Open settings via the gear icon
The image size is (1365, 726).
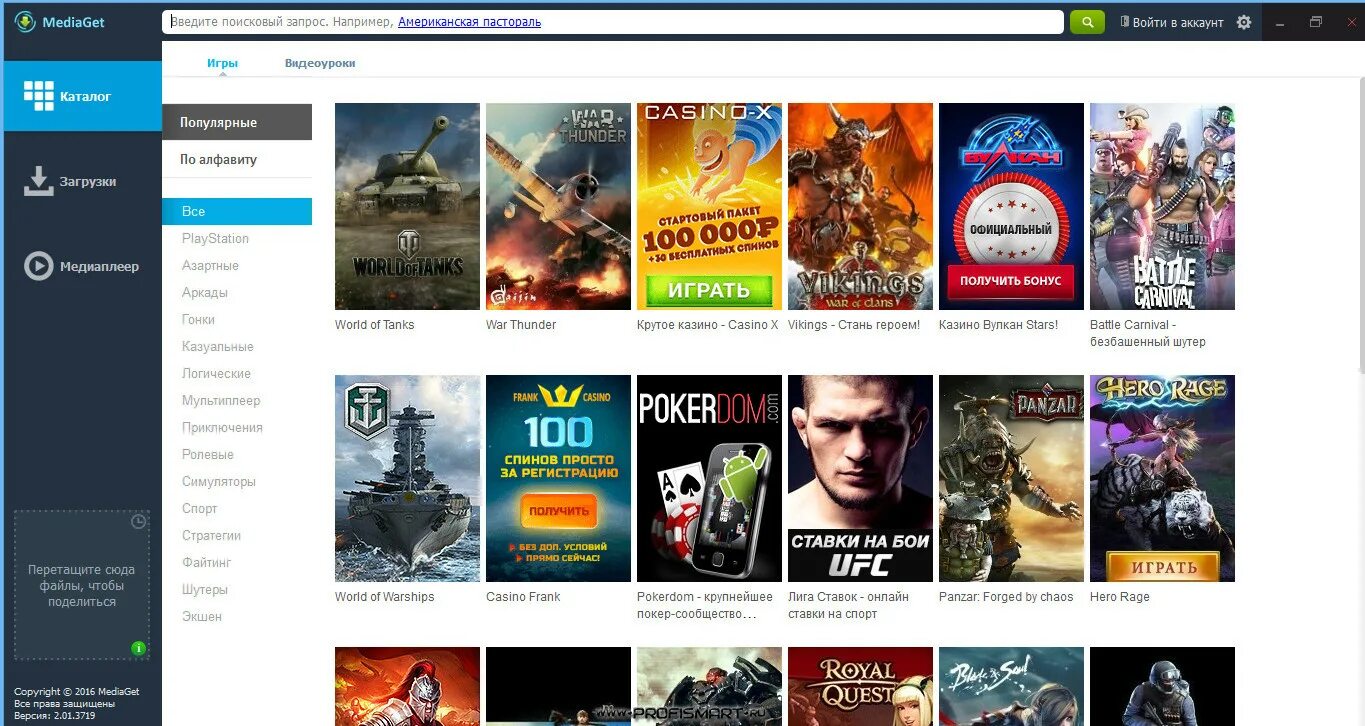coord(1244,22)
